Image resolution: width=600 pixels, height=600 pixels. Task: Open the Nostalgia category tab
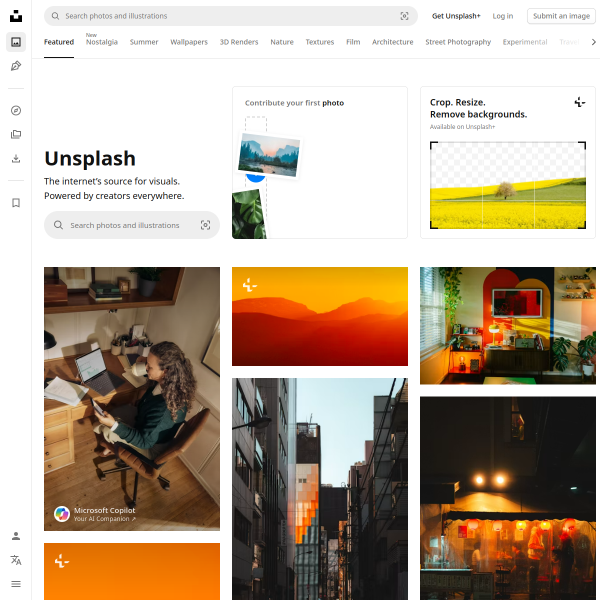(x=102, y=42)
